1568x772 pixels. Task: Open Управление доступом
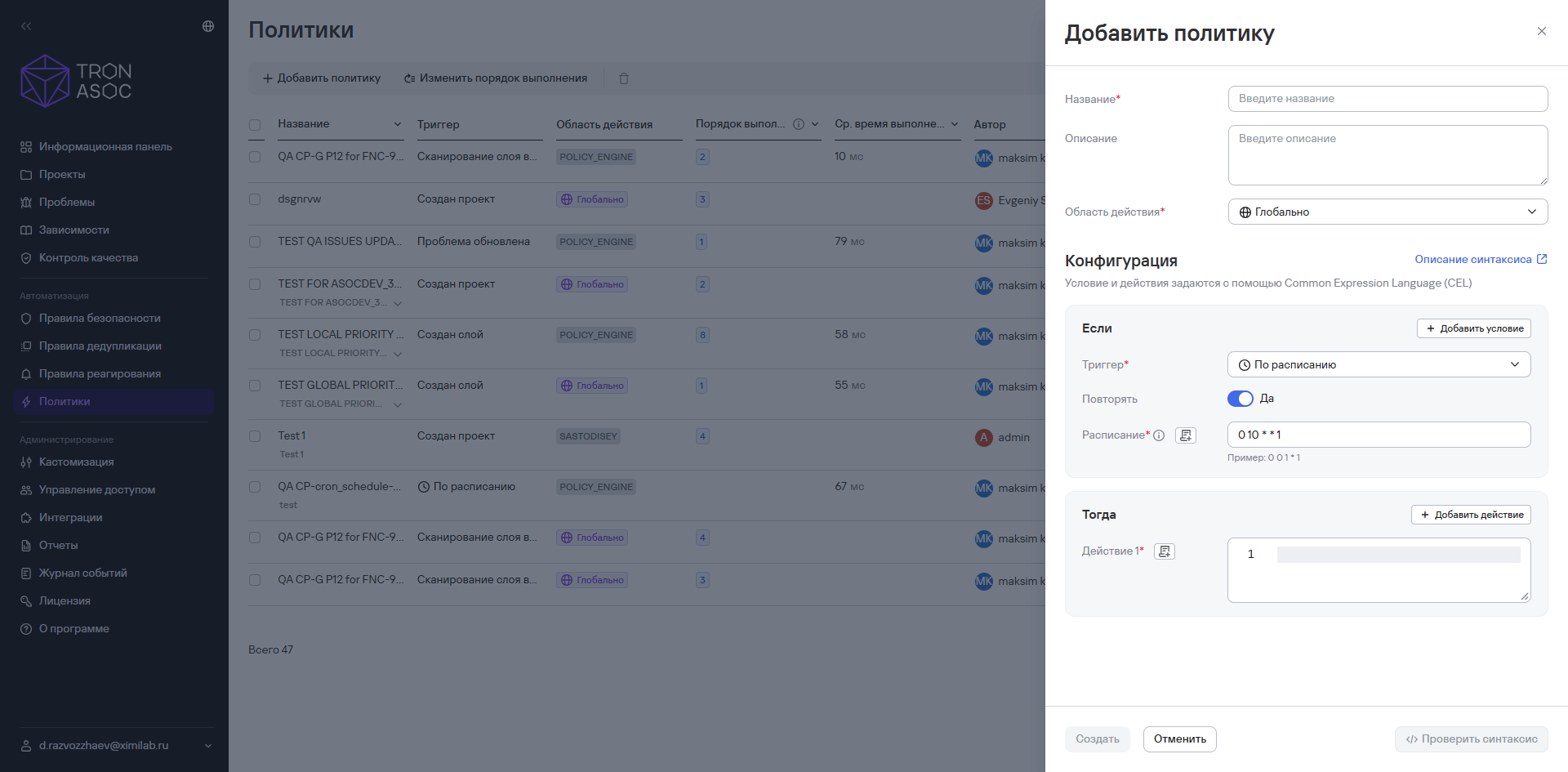(x=97, y=489)
